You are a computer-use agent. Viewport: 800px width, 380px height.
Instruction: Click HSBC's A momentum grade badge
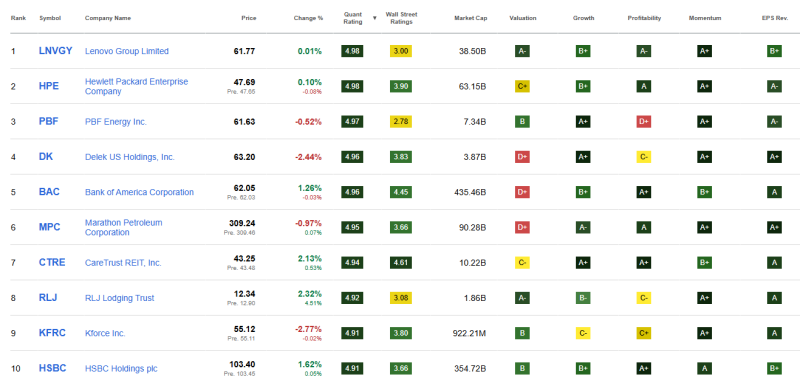(705, 368)
